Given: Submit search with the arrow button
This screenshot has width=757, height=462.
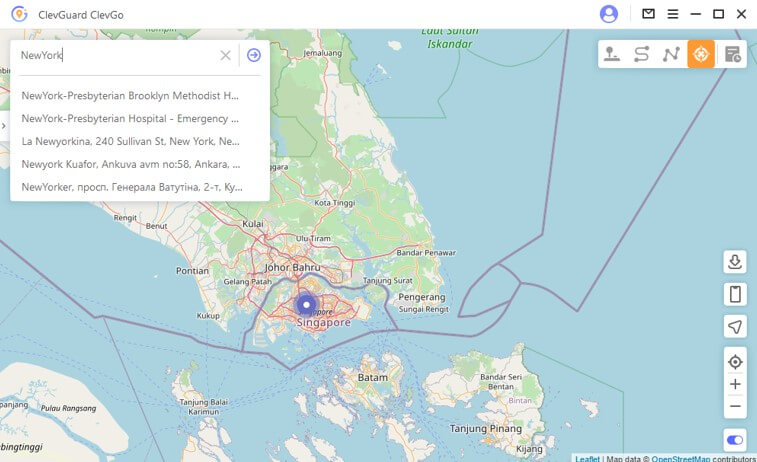Looking at the screenshot, I should pos(254,55).
